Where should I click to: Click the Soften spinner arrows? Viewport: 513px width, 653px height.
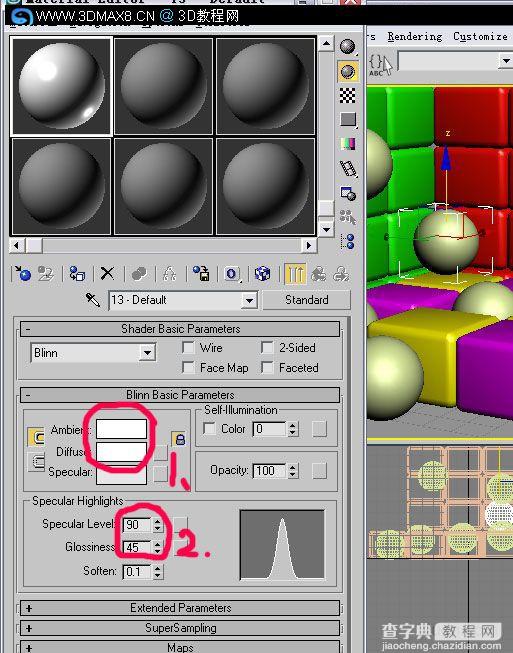157,572
